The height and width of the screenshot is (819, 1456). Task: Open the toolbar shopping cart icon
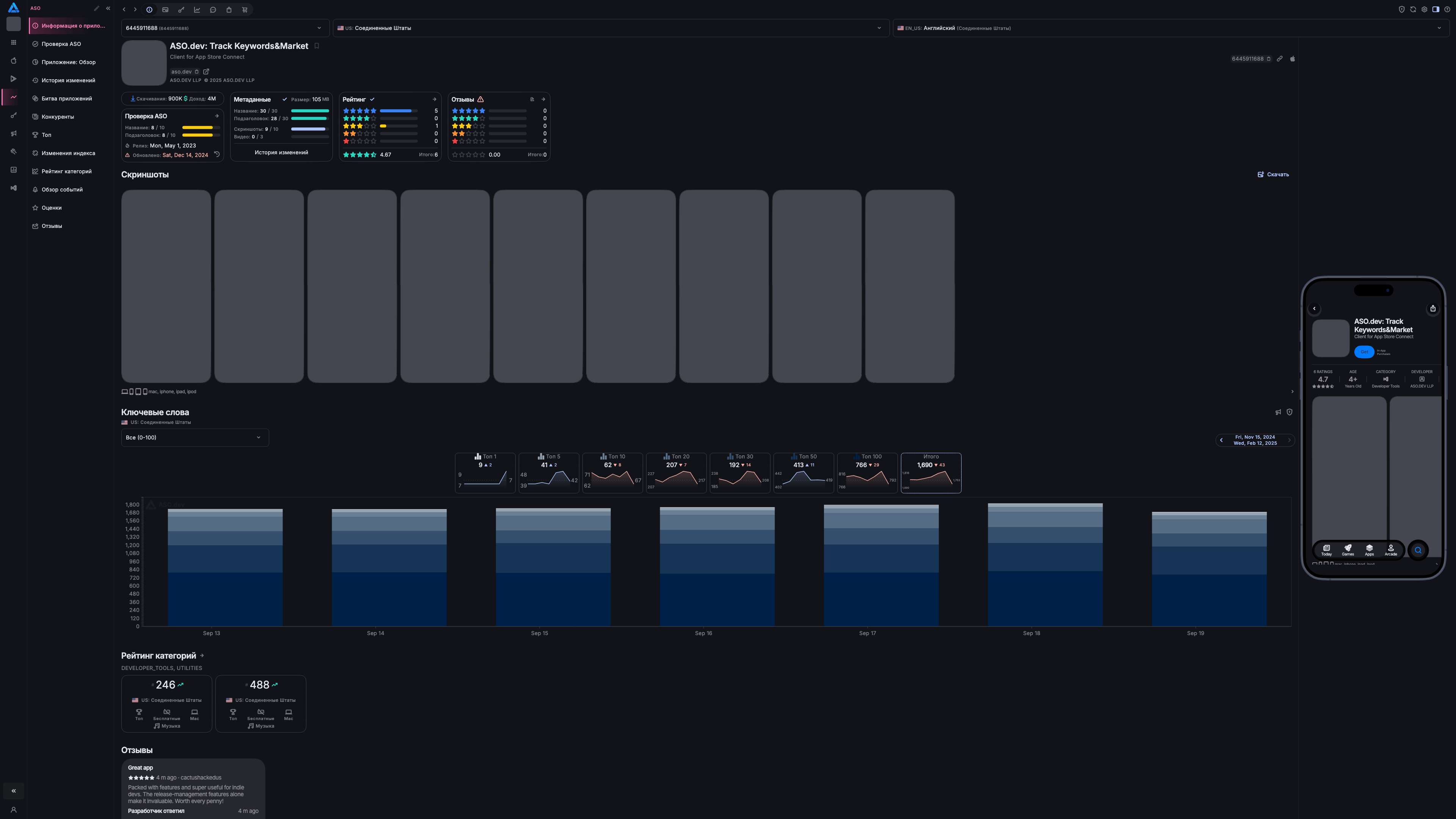click(x=245, y=9)
